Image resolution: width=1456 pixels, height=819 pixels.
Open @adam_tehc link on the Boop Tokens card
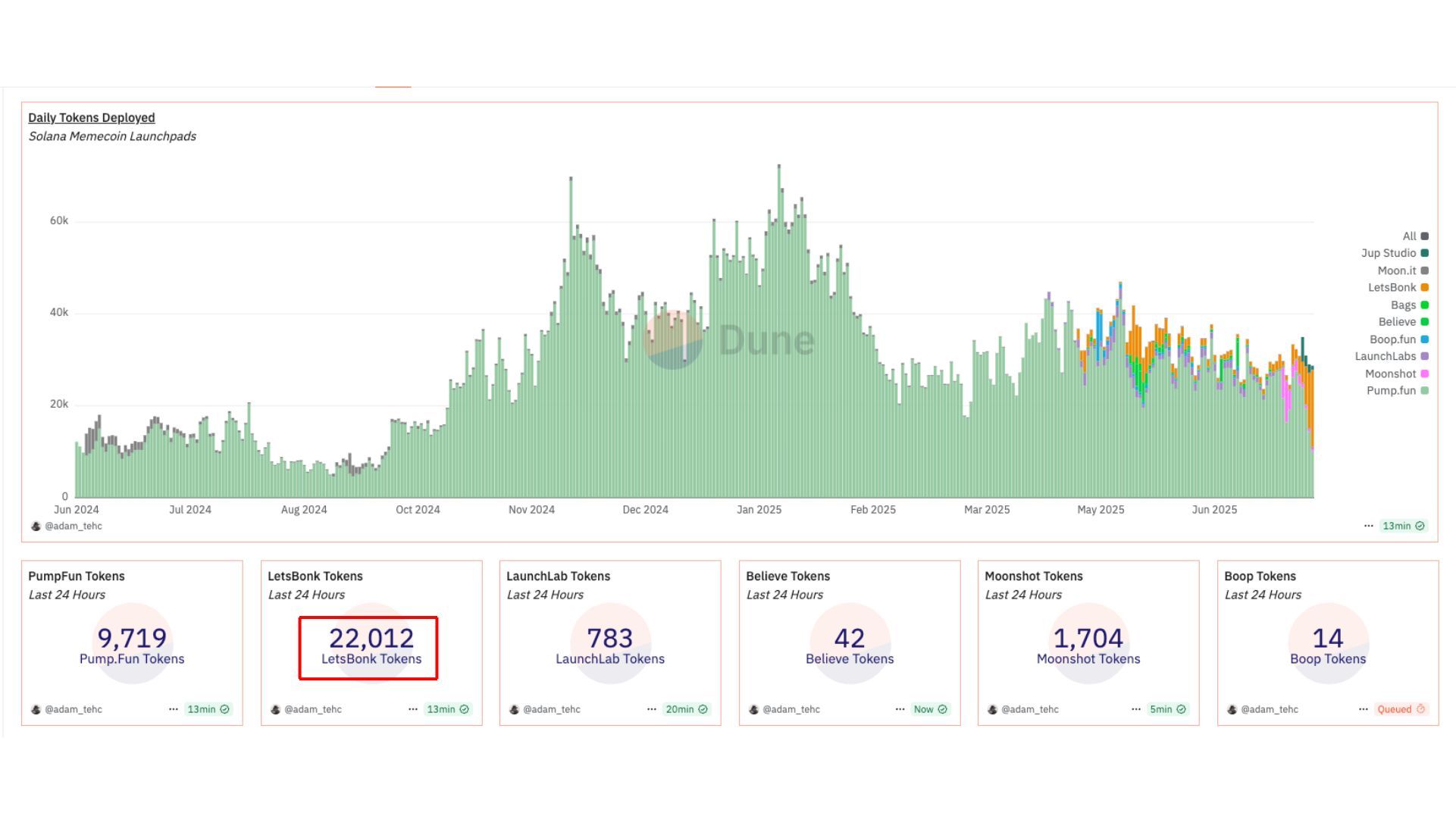click(x=1270, y=709)
